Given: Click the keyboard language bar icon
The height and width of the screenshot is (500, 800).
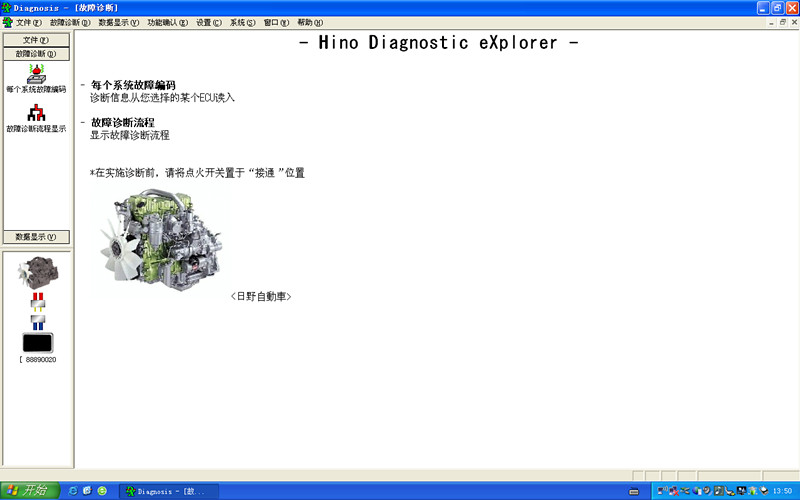Looking at the screenshot, I should (634, 491).
